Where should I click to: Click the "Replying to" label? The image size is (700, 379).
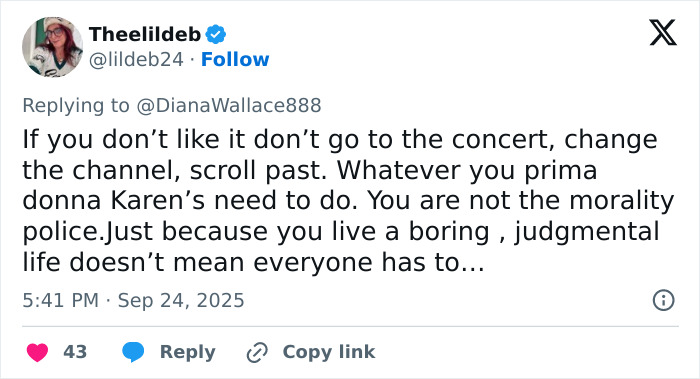tap(76, 105)
